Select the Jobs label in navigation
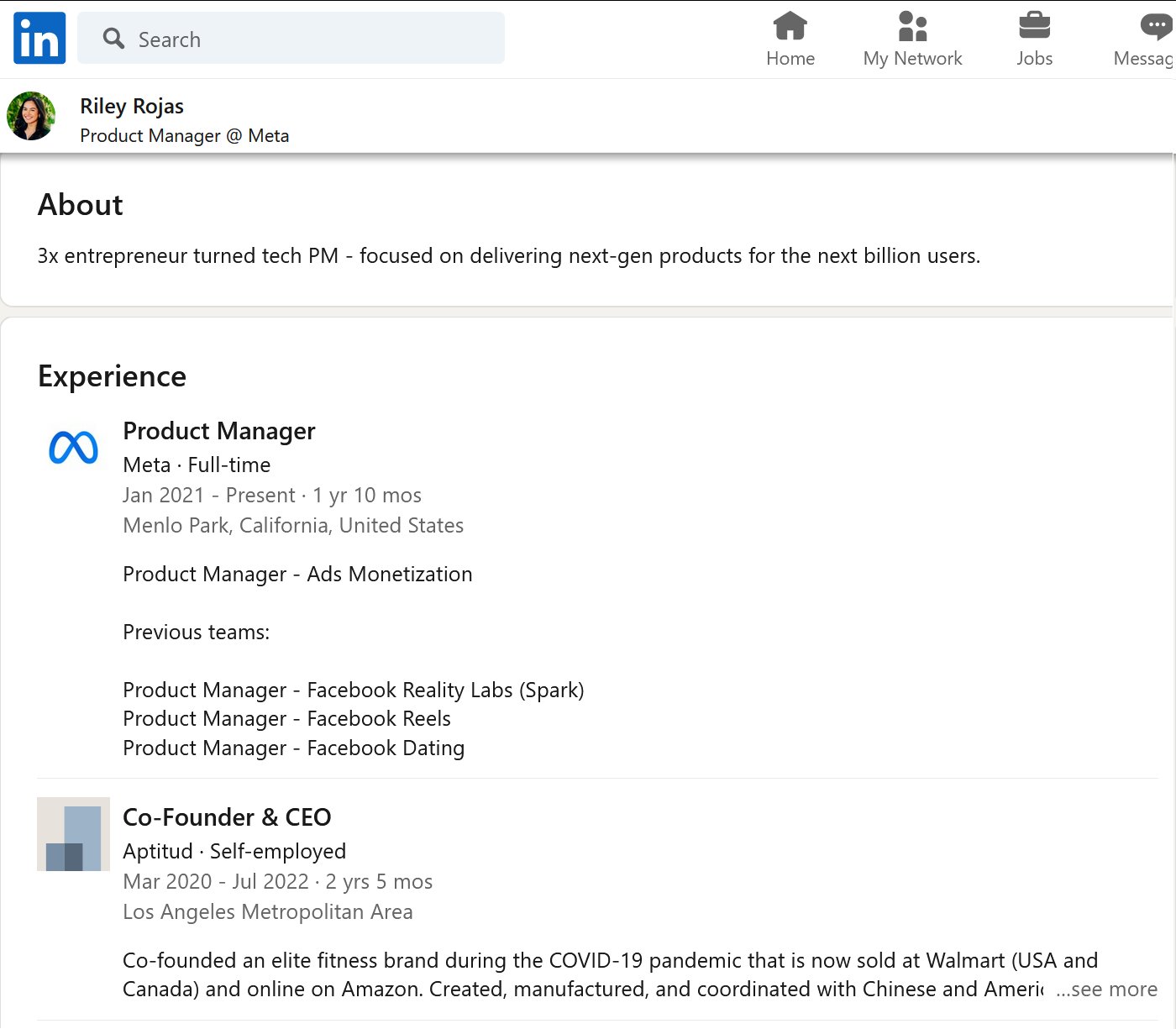 tap(1034, 59)
